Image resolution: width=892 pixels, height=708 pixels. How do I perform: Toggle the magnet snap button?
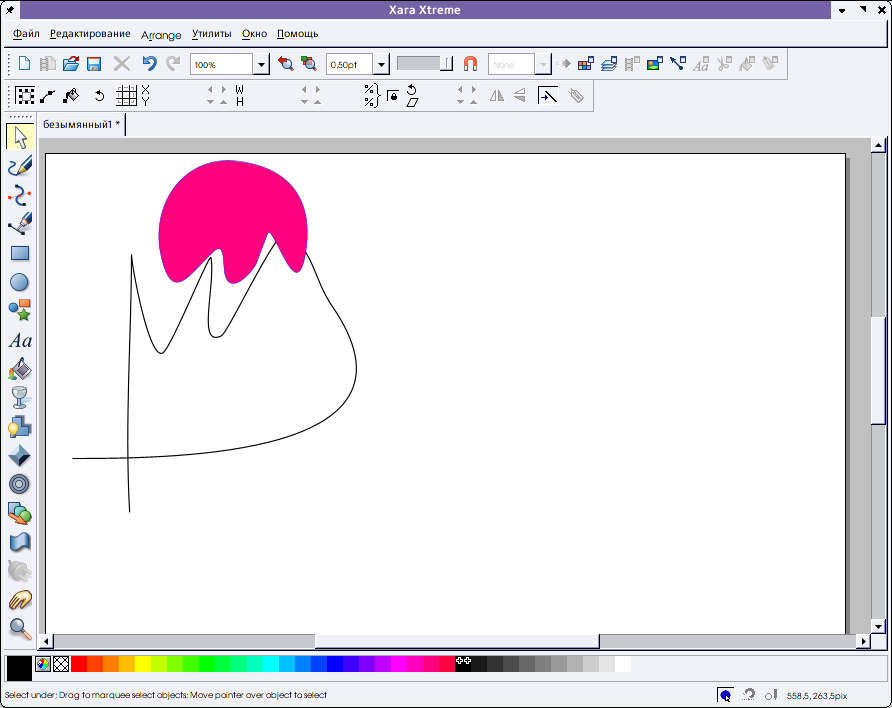(x=470, y=64)
